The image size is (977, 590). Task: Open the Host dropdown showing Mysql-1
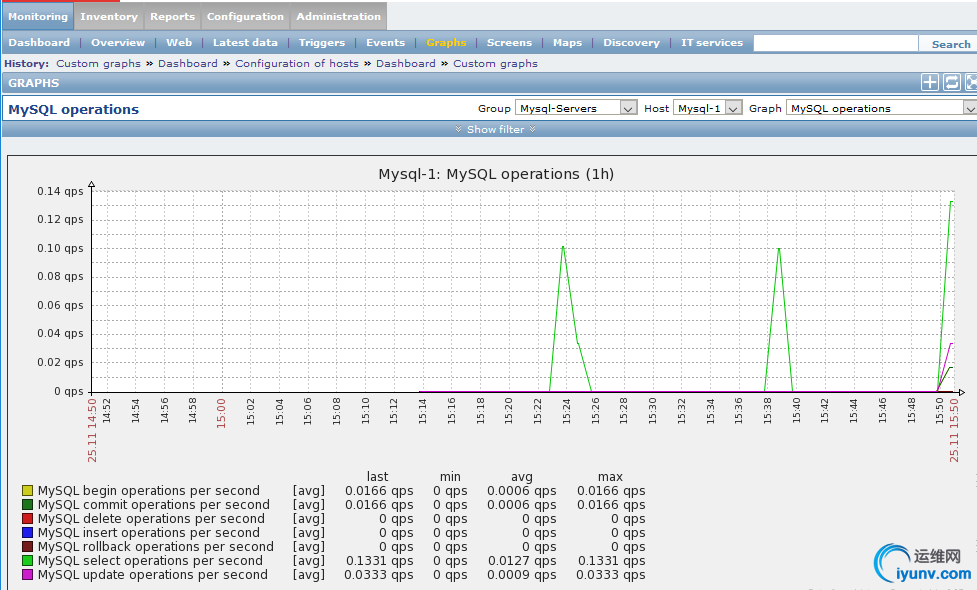click(x=707, y=108)
